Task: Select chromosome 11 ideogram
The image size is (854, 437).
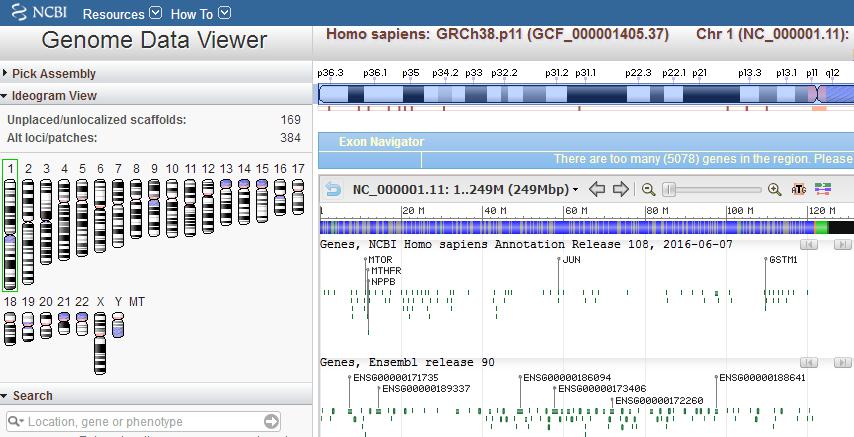Action: [190, 208]
